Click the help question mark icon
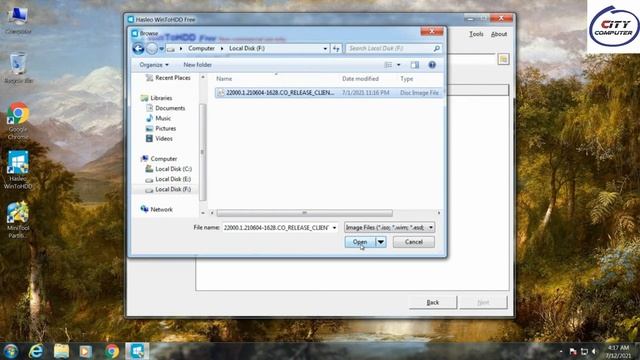This screenshot has width=640, height=360. pyautogui.click(x=432, y=65)
